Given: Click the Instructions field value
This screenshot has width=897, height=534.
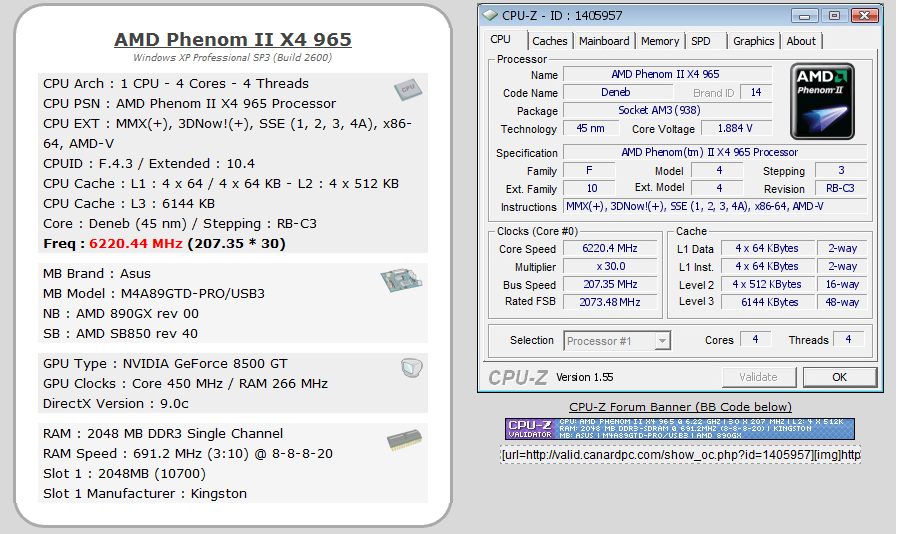Looking at the screenshot, I should (x=715, y=207).
